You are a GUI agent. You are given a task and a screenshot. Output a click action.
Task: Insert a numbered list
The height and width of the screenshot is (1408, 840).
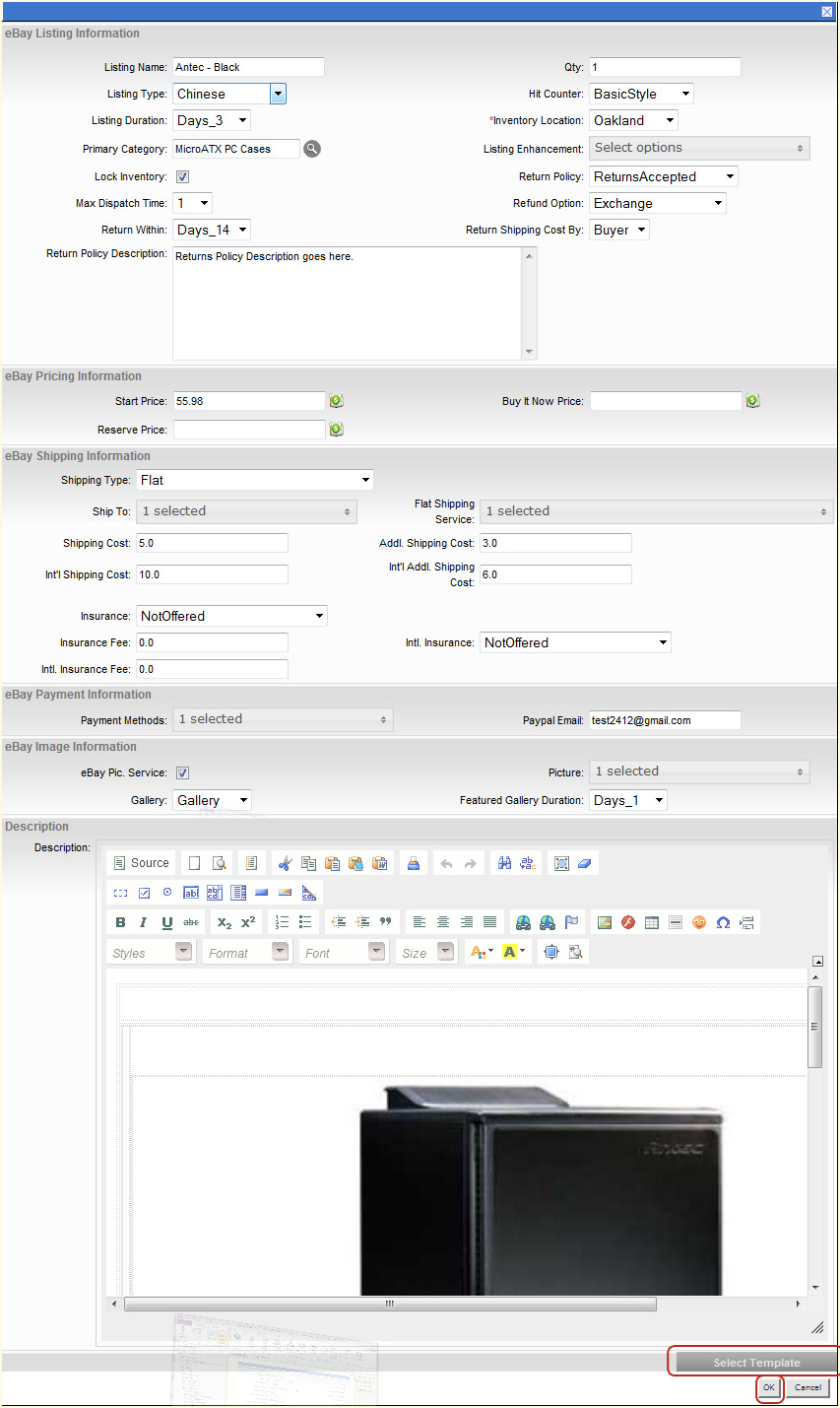[282, 922]
